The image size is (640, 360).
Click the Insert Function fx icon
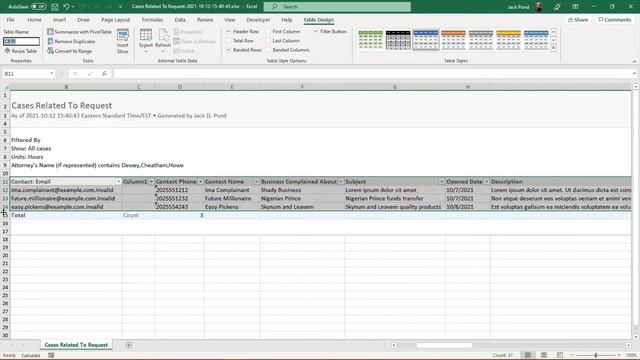(104, 73)
